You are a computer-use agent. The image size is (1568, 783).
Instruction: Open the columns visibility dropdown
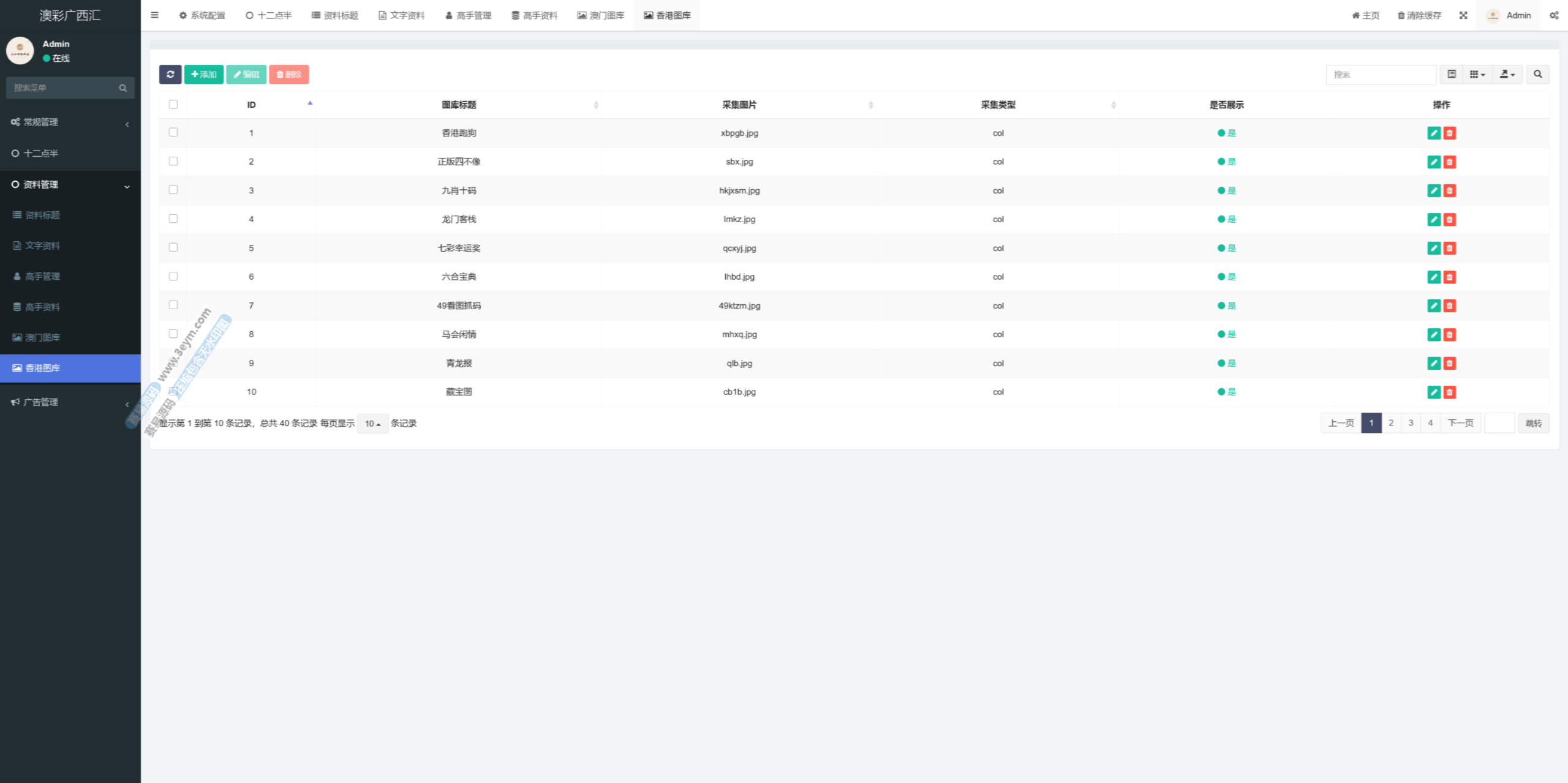pos(1477,74)
